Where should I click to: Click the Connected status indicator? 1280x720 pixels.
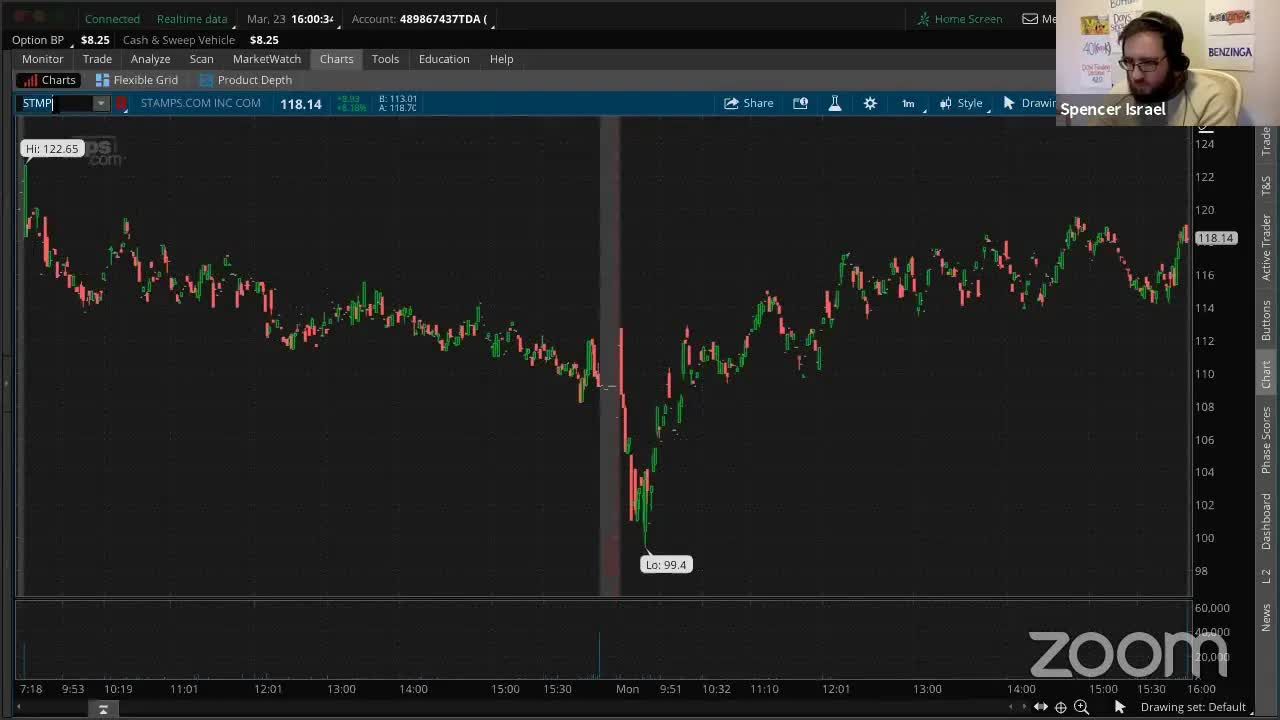[112, 19]
